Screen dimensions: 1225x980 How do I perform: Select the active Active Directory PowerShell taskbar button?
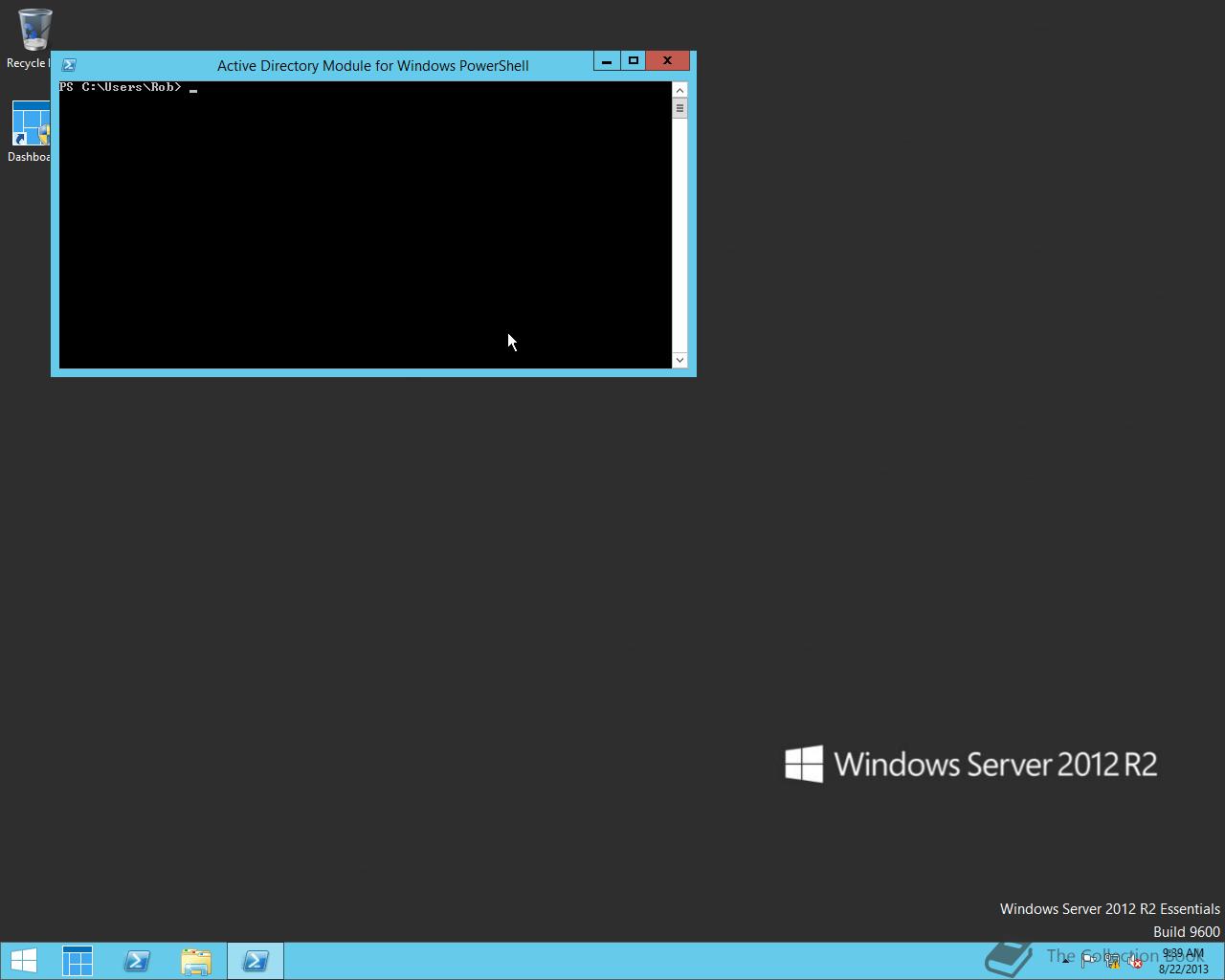click(256, 961)
